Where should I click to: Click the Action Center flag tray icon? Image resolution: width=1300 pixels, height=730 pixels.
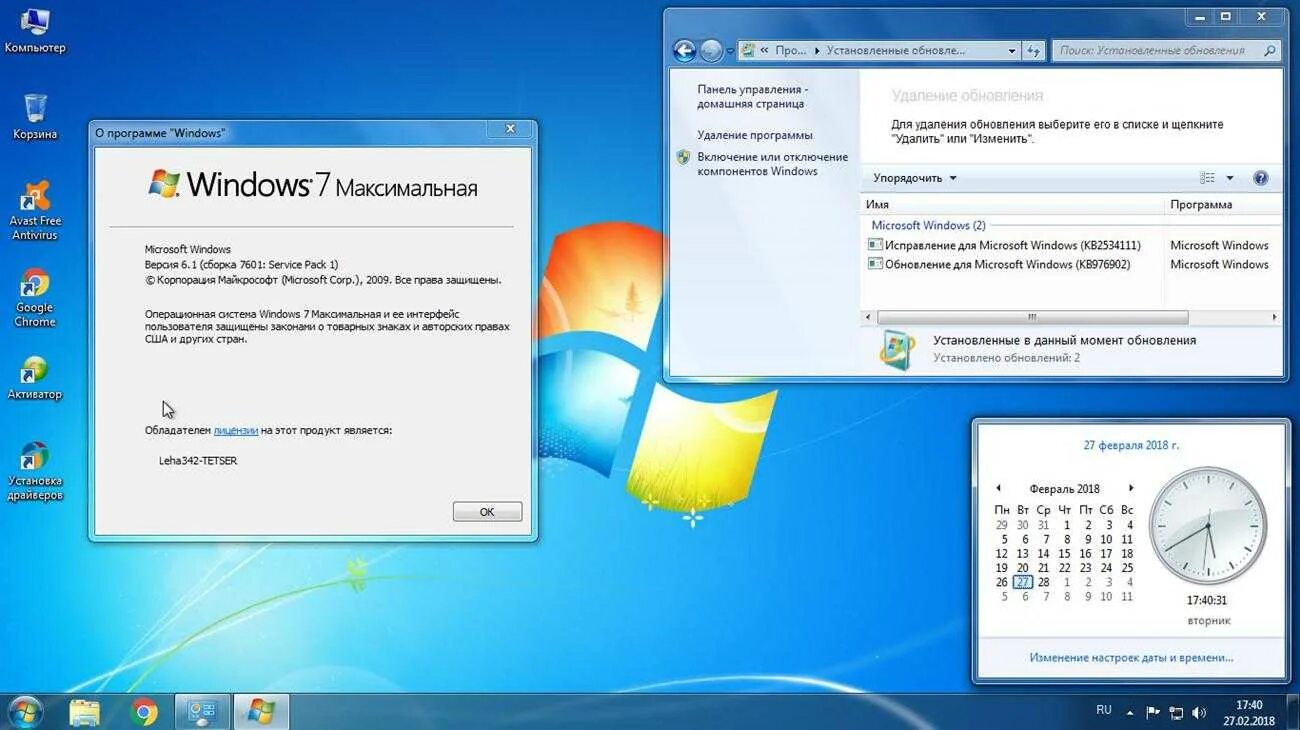1153,713
